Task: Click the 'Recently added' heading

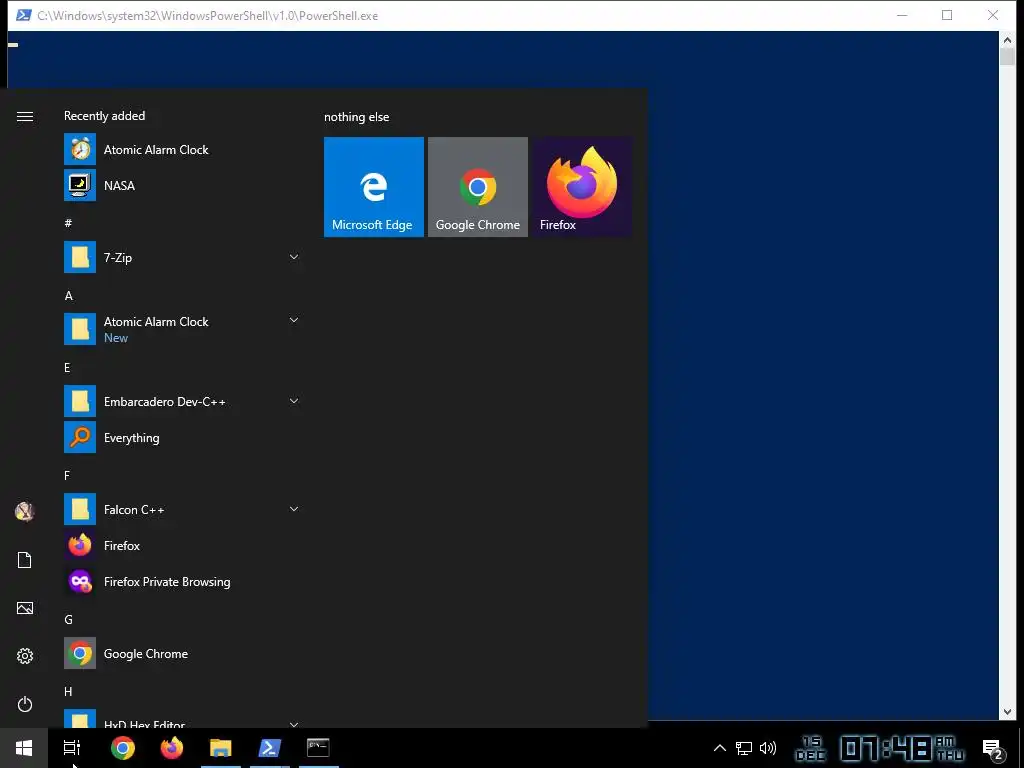Action: [104, 116]
